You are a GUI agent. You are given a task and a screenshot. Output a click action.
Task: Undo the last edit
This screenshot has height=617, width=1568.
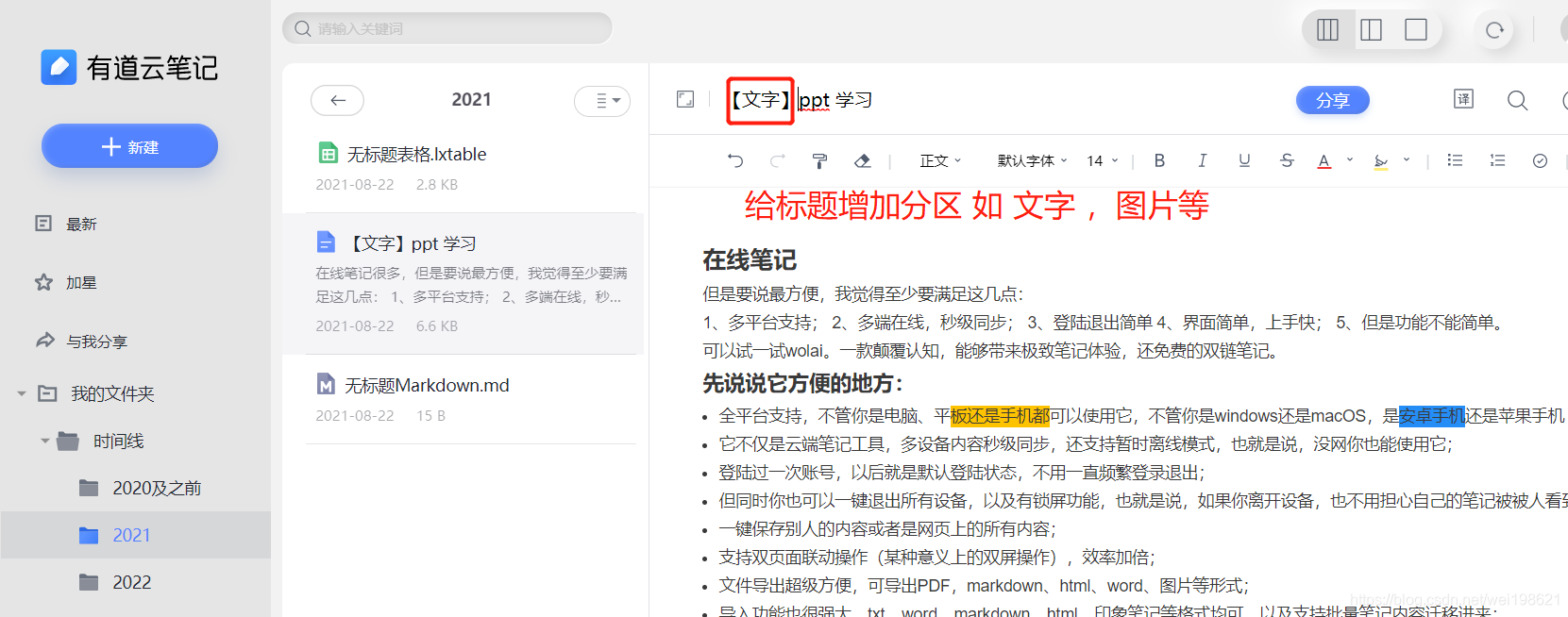[x=735, y=160]
